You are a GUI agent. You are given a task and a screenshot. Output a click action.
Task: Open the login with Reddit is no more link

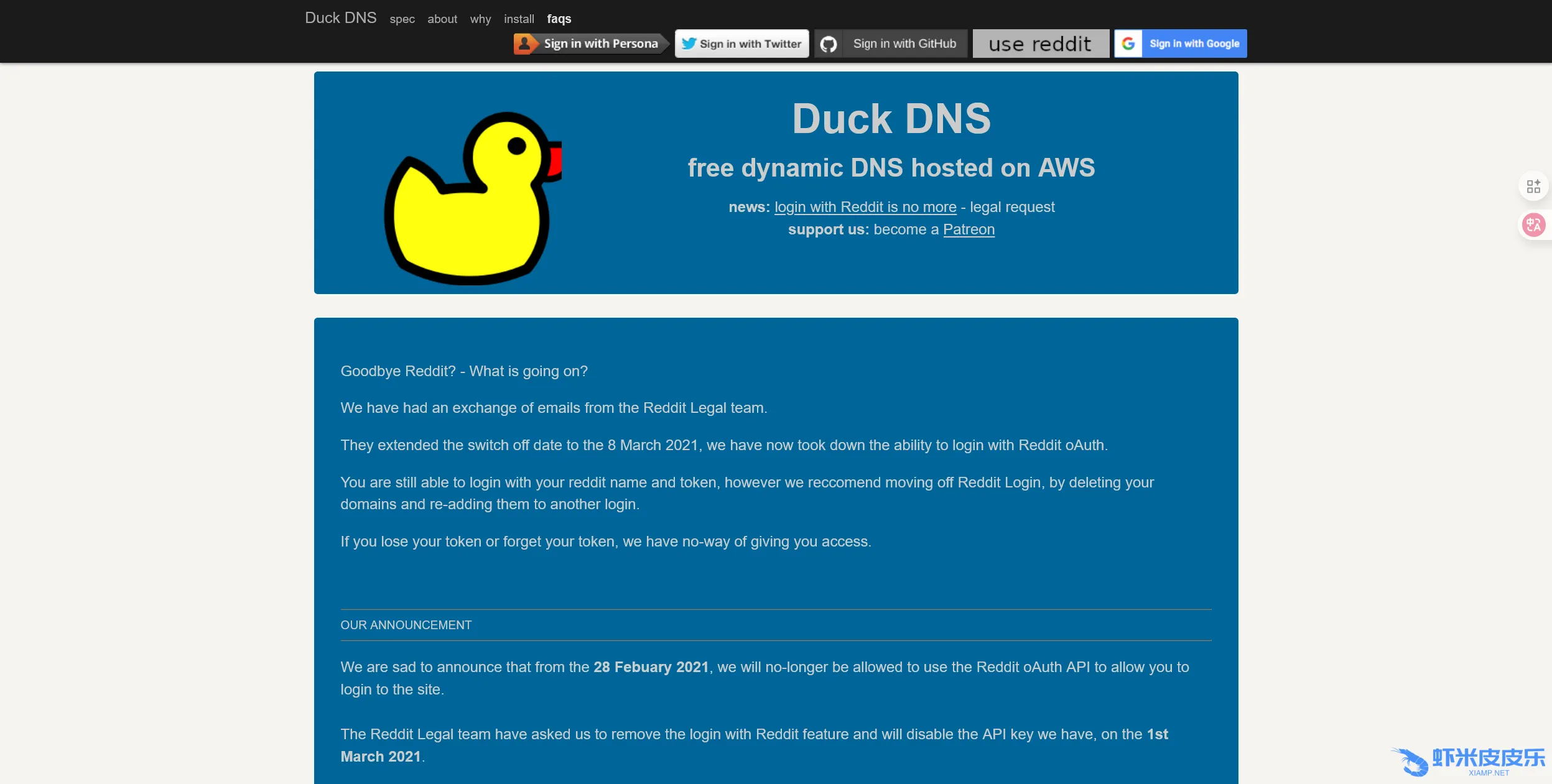[x=865, y=207]
